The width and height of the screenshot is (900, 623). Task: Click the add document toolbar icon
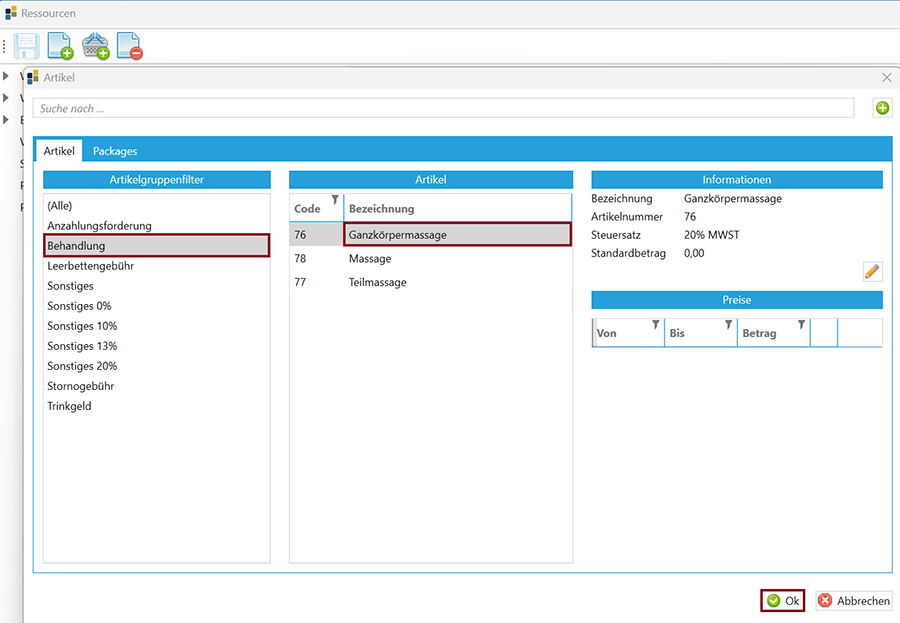click(60, 46)
